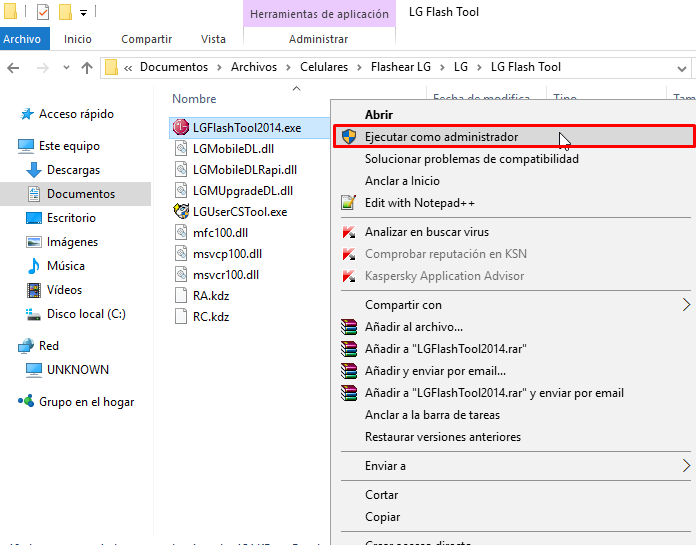Screen dimensions: 696x545
Task: Click the properties checkmark icon in title bar
Action: [43, 12]
